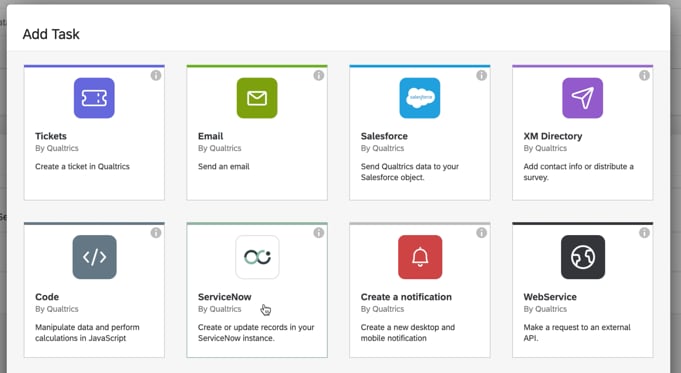Click the XM Directory card title
Image resolution: width=681 pixels, height=373 pixels.
pyautogui.click(x=553, y=136)
